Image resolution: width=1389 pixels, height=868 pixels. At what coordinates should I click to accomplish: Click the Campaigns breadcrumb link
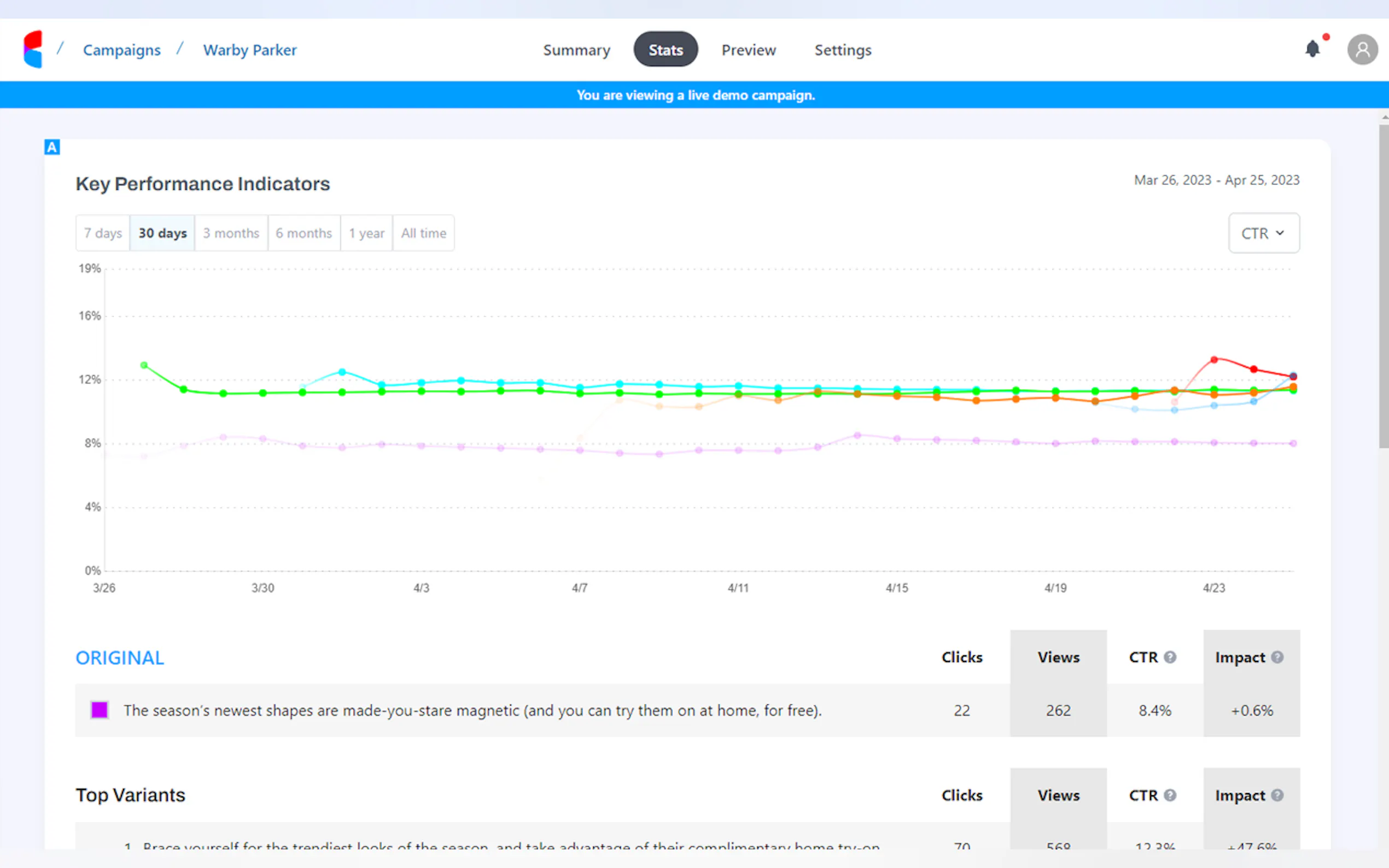click(122, 50)
